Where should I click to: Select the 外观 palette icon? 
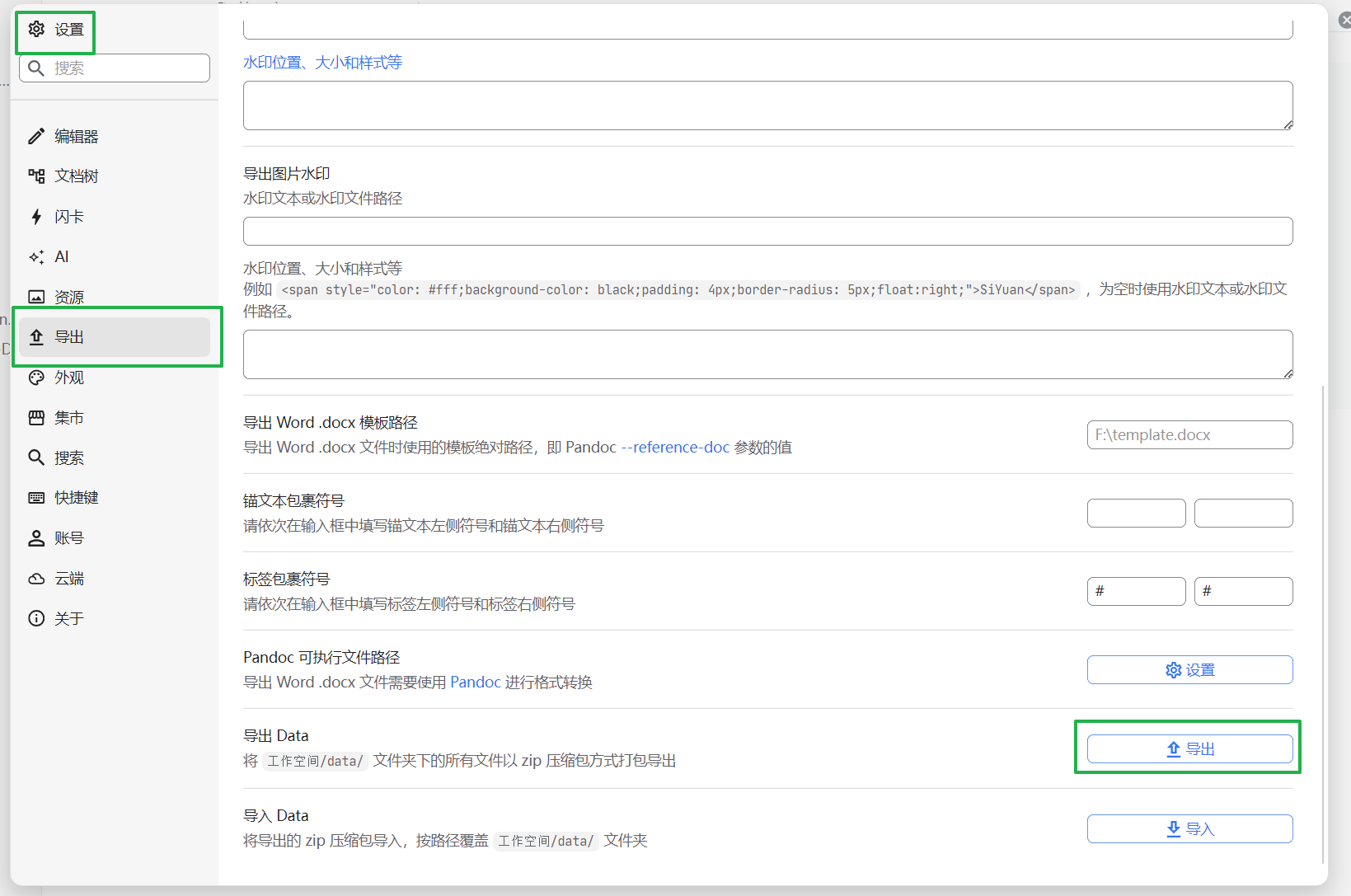click(x=36, y=378)
